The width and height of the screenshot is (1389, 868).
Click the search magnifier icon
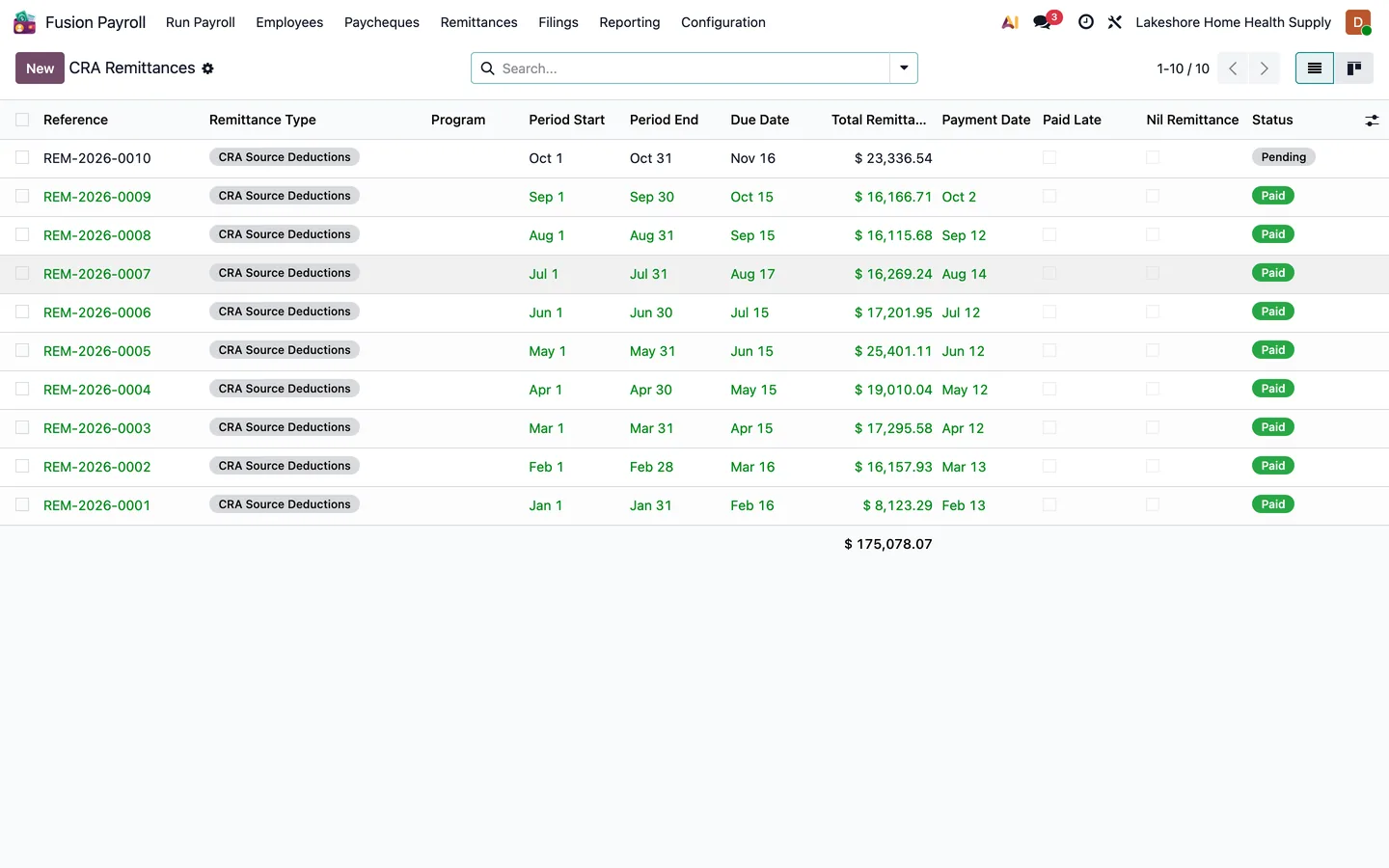488,68
